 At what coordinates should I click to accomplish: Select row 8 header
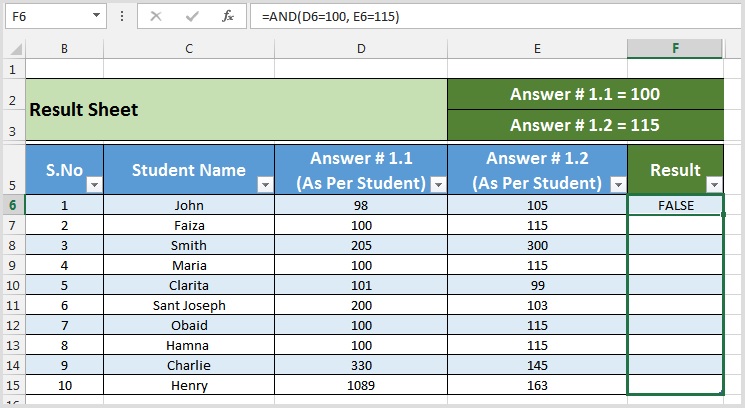tap(13, 245)
